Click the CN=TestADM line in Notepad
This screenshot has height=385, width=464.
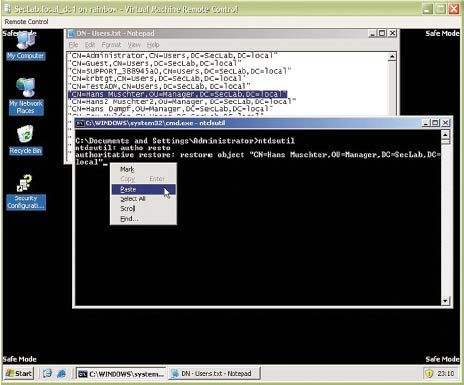[x=159, y=86]
